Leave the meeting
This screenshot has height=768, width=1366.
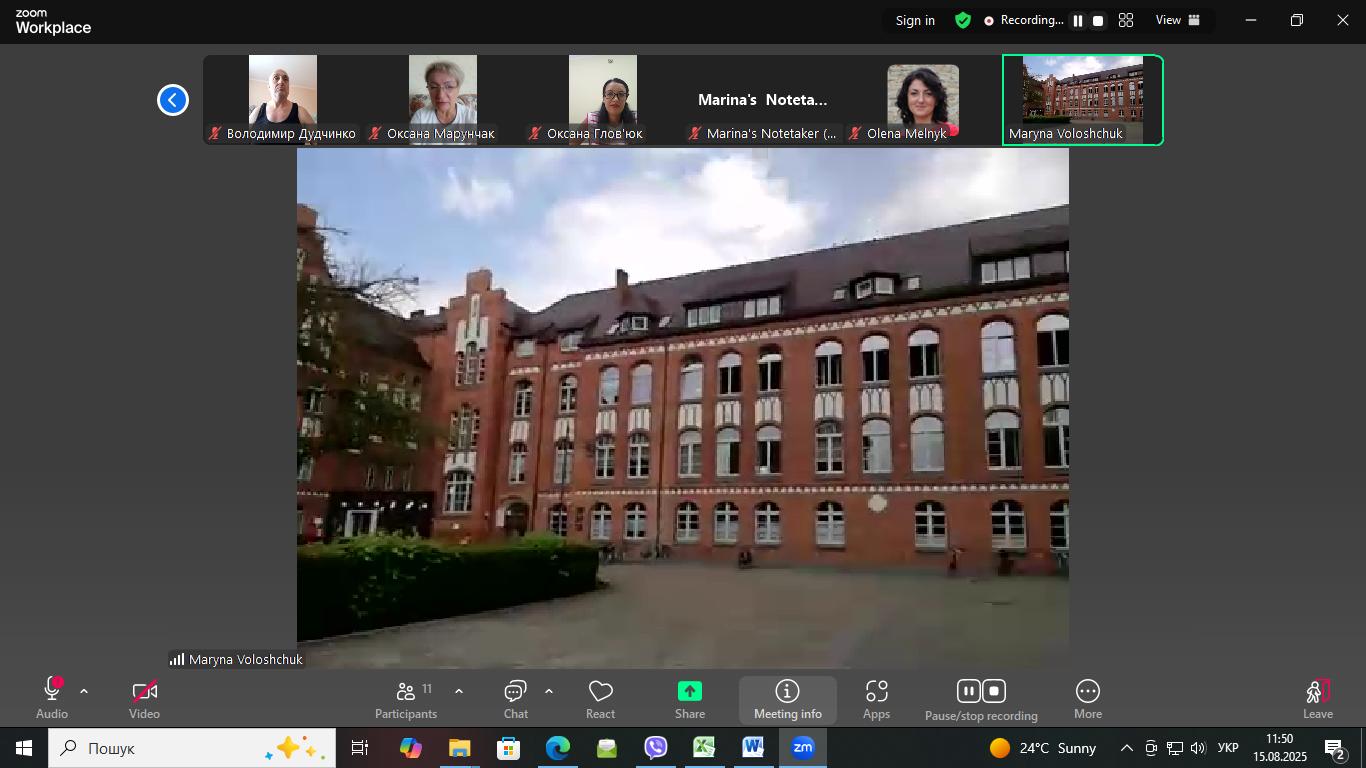pos(1317,699)
